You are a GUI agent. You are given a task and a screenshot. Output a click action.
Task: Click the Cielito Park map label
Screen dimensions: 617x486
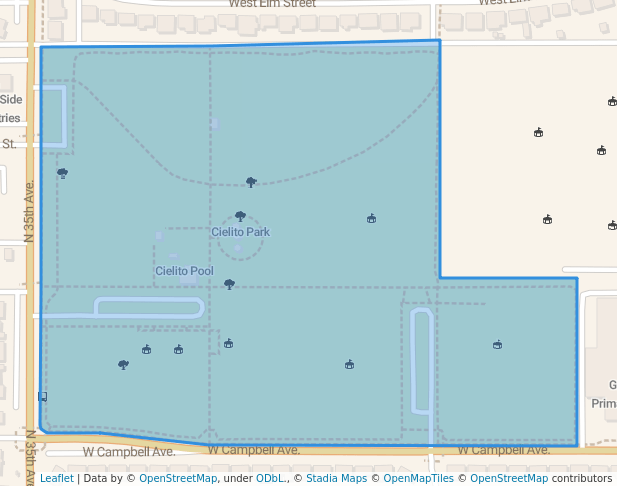[240, 232]
